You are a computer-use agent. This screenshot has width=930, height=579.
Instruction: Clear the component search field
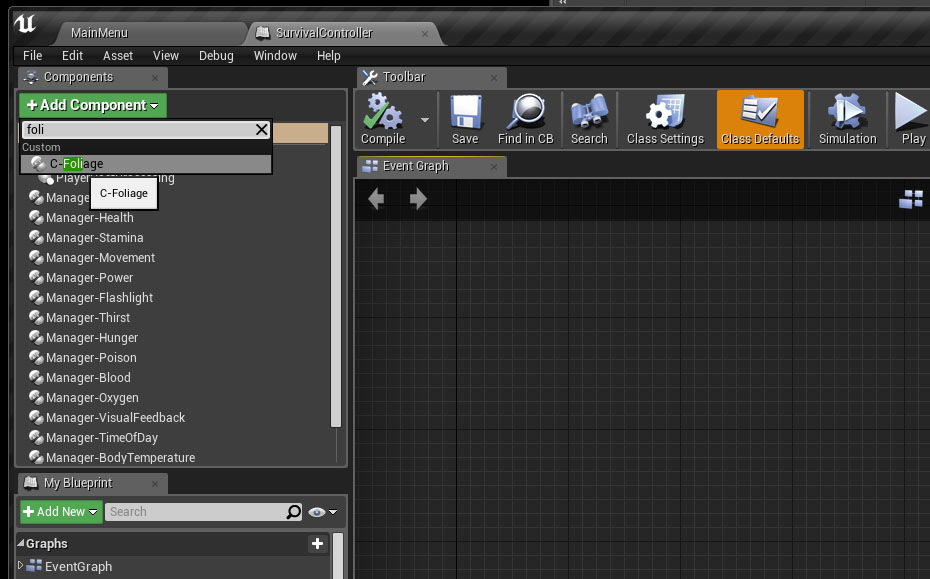click(x=262, y=130)
